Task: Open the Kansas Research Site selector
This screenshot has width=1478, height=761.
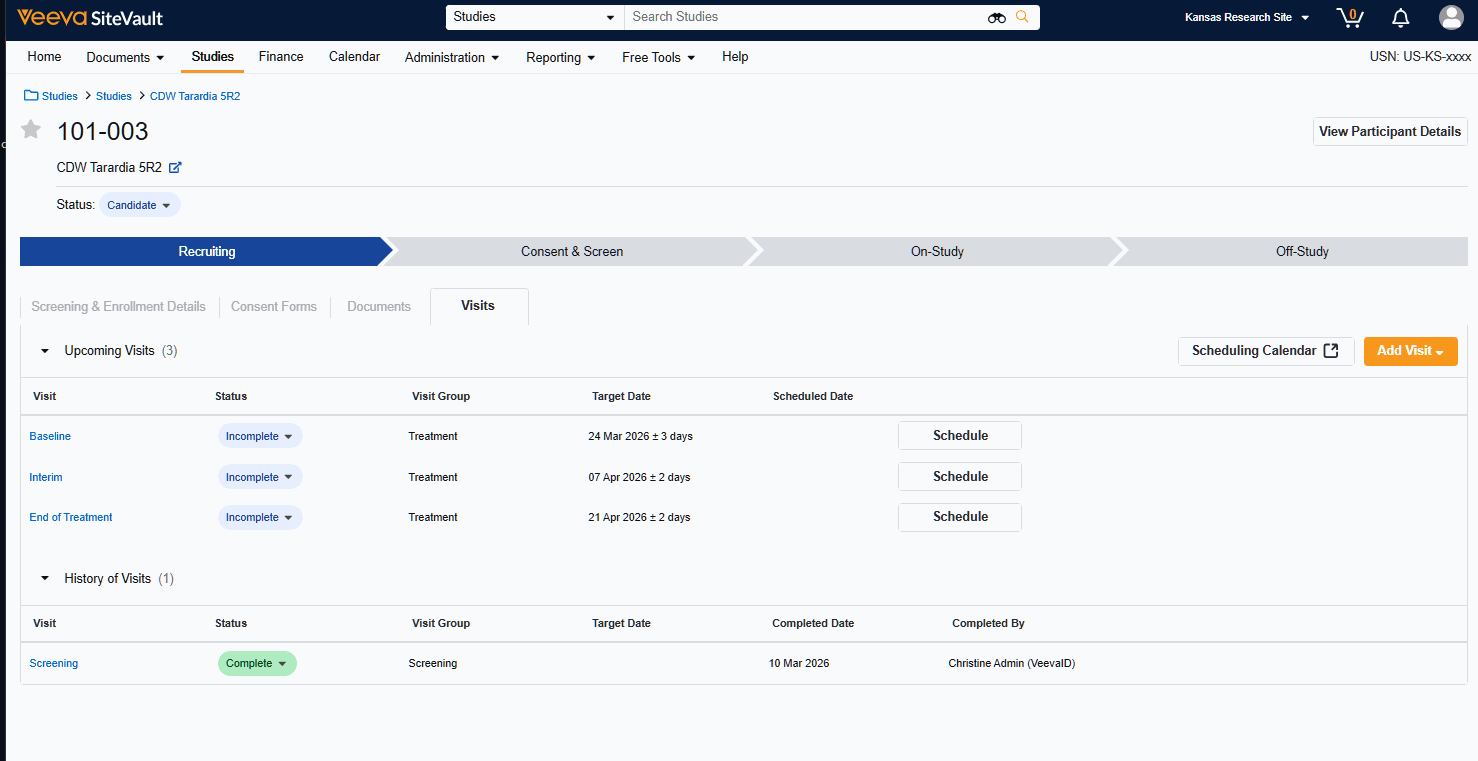Action: pos(1246,17)
